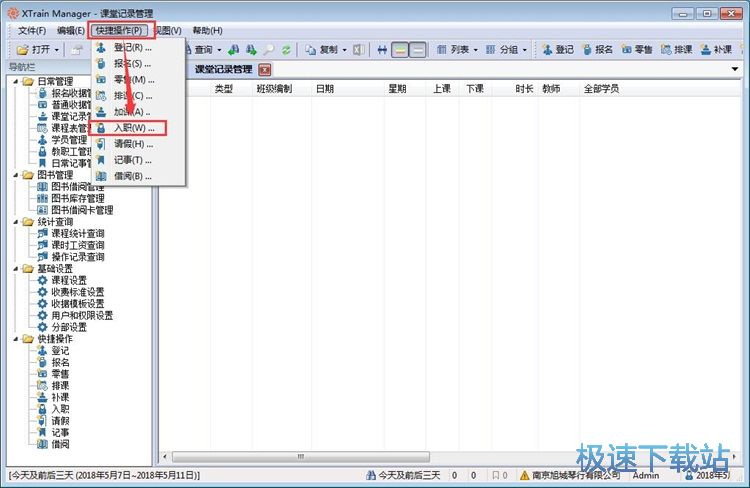Open the 分组 grouping dropdown

[525, 50]
